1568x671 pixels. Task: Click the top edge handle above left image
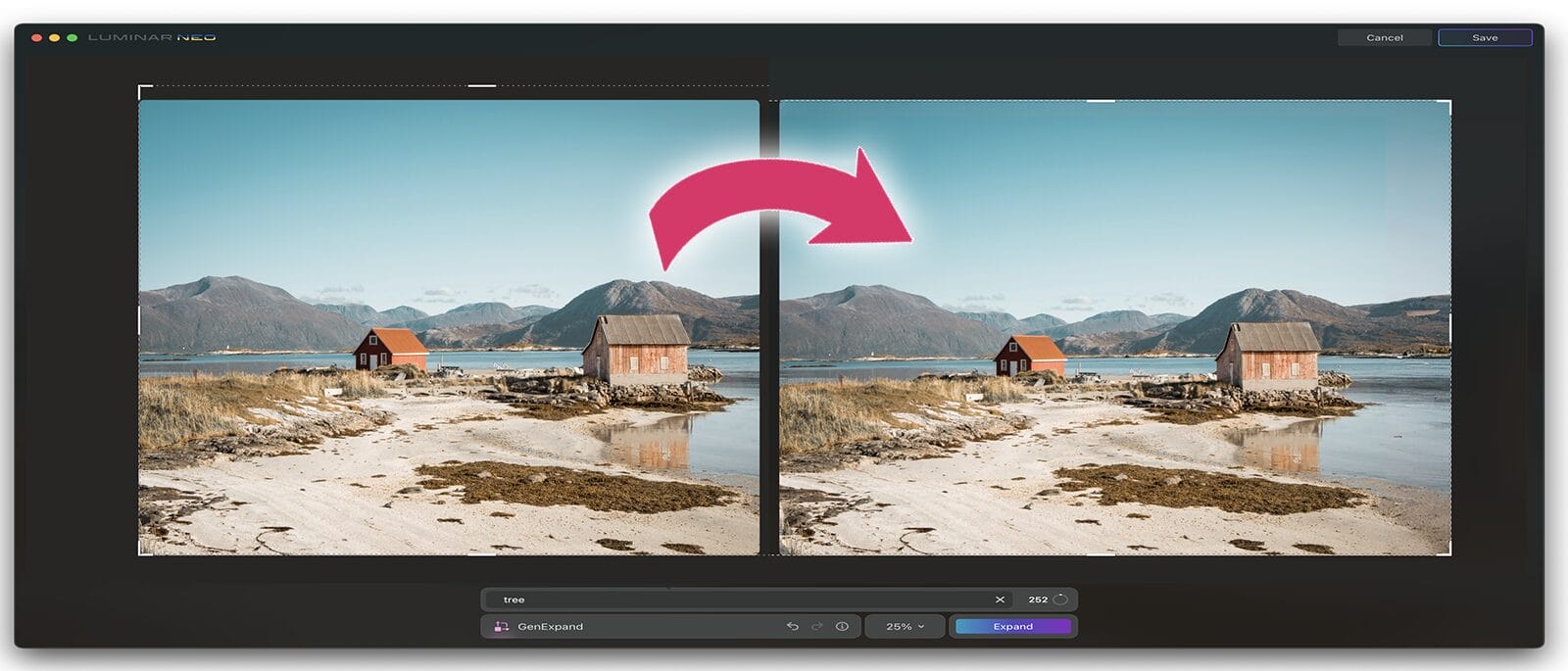(x=481, y=86)
